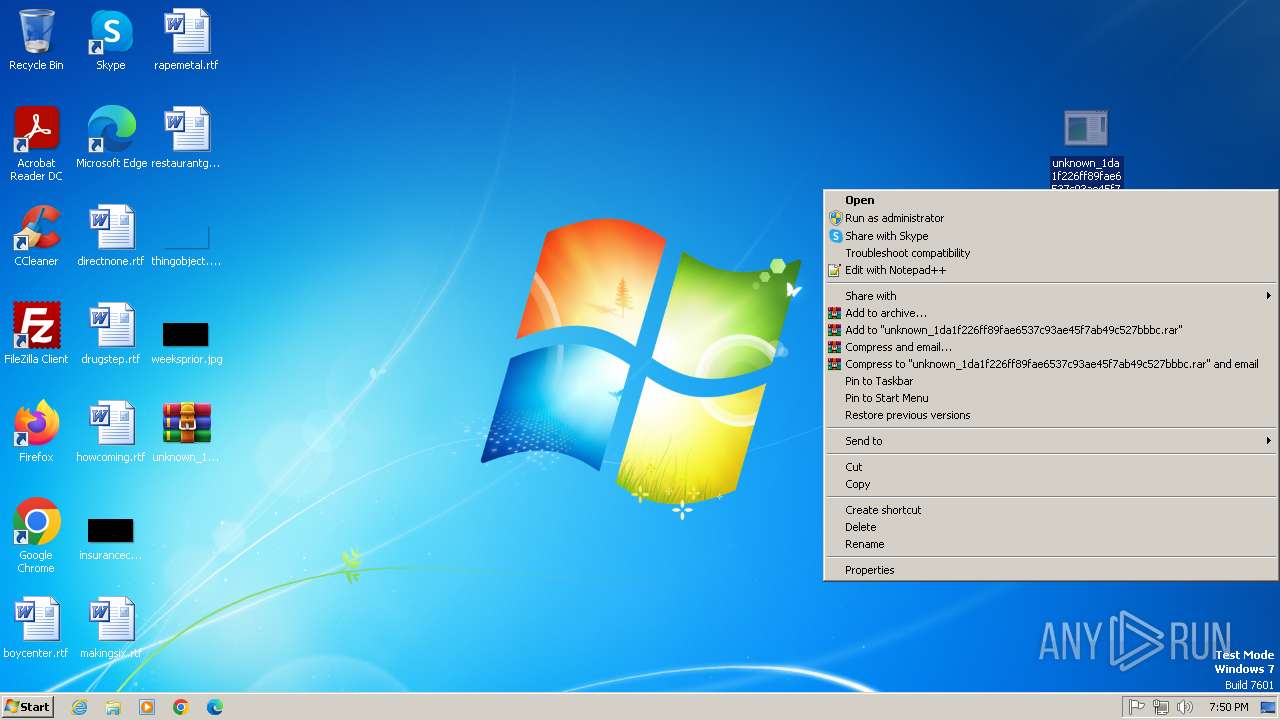Choose Troubleshoot compatibility
This screenshot has width=1280, height=720.
(1050, 253)
